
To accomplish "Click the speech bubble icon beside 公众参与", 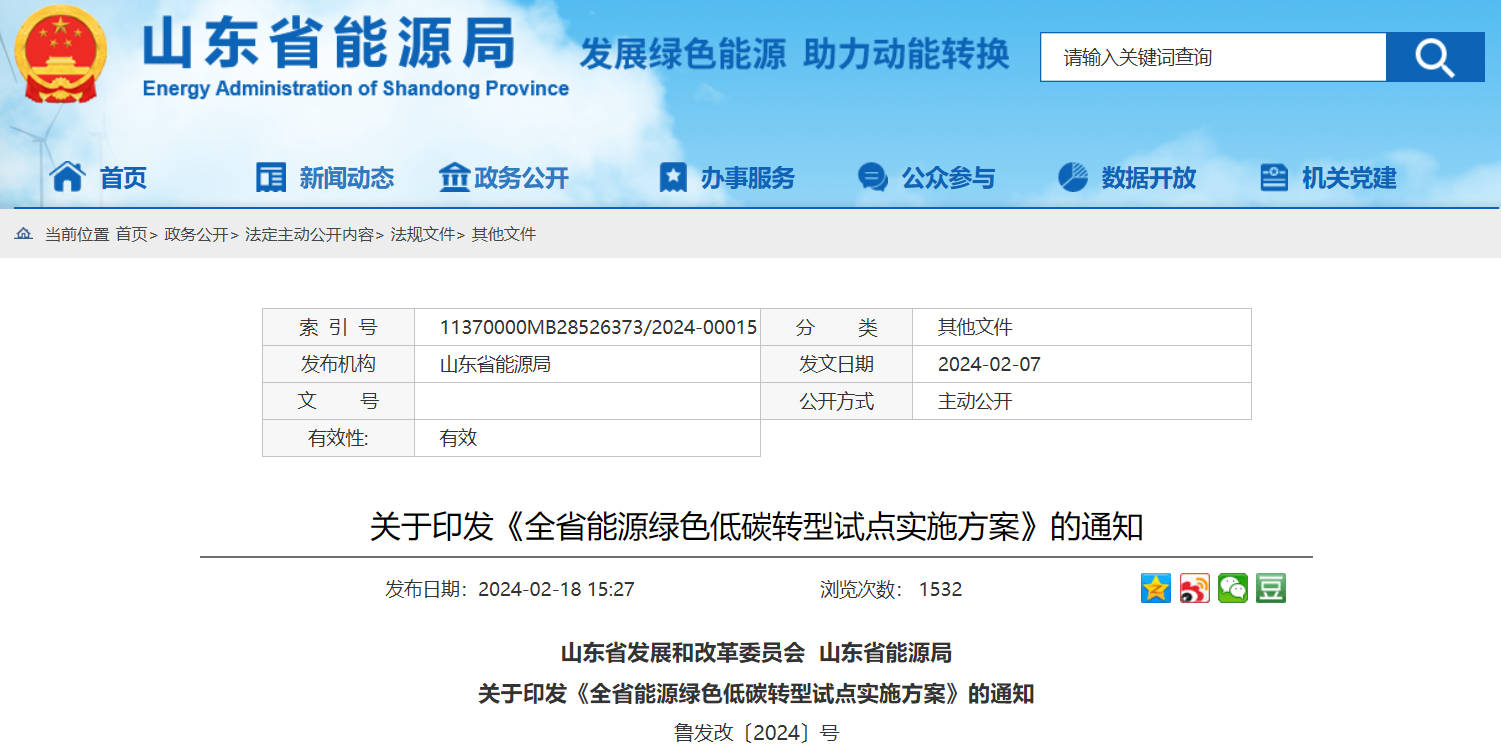I will (872, 177).
